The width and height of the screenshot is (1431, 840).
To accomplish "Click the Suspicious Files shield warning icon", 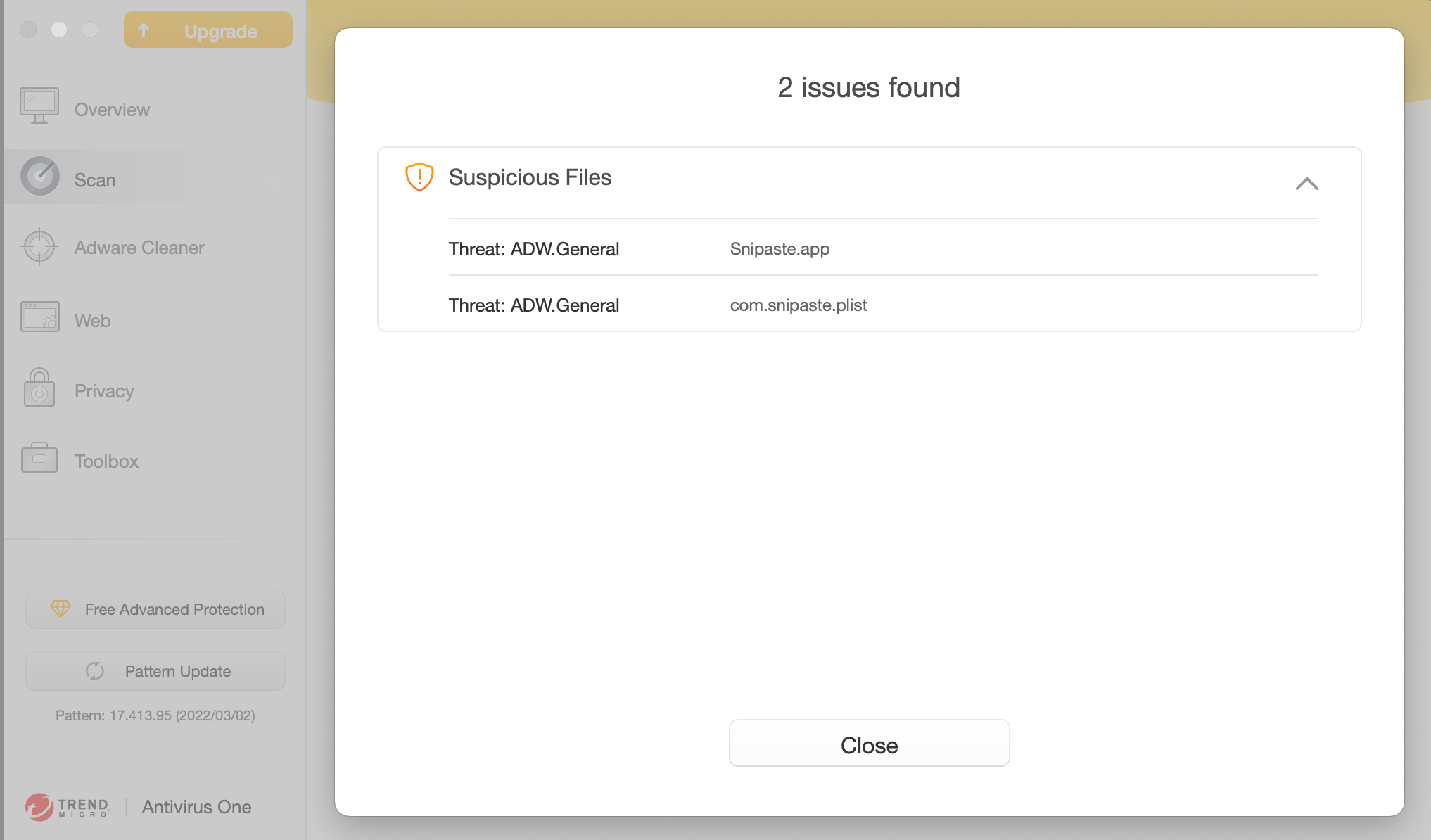I will (x=419, y=177).
